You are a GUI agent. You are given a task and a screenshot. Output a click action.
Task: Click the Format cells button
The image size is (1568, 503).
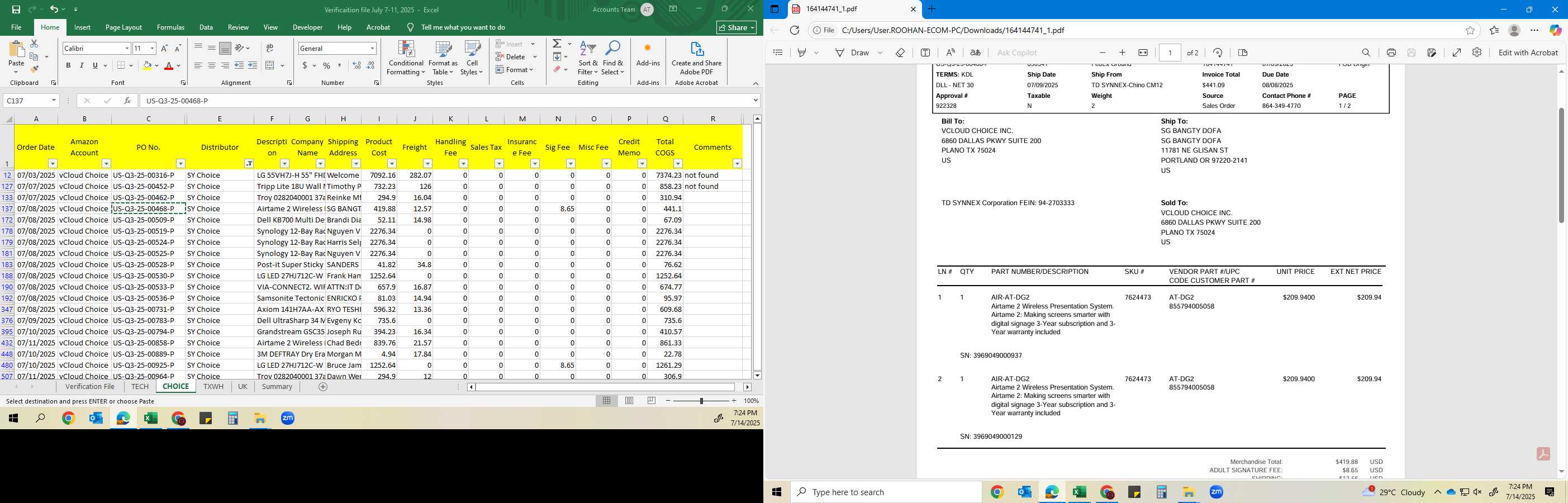[x=515, y=69]
